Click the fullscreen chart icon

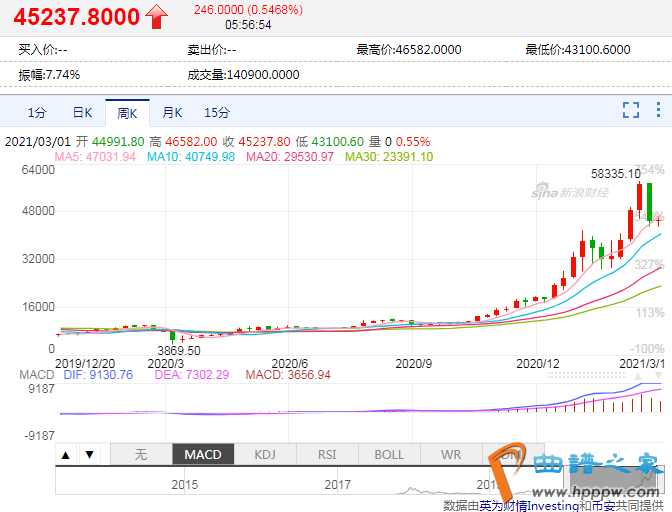click(x=631, y=111)
